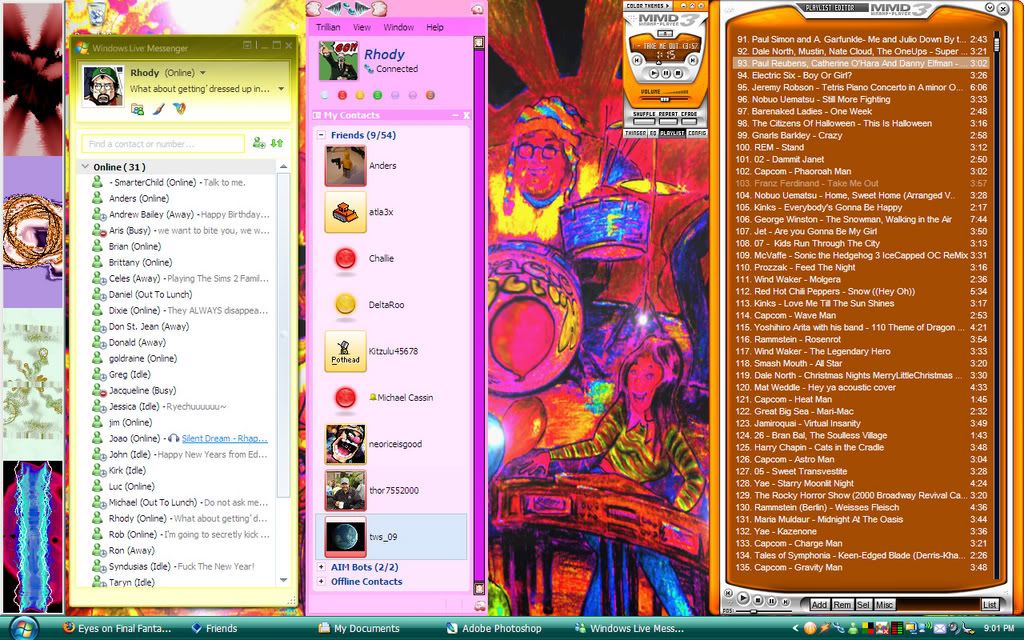This screenshot has height=640, width=1024.
Task: Open the Trillian menu
Action: click(328, 27)
